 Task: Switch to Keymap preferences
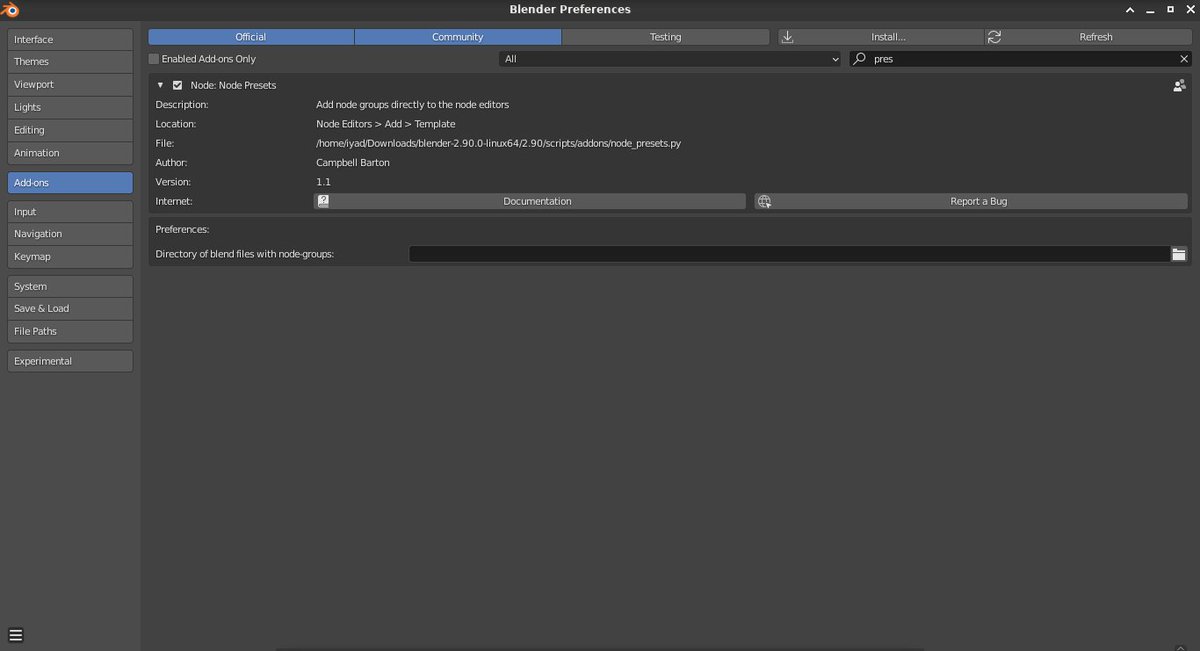(70, 257)
